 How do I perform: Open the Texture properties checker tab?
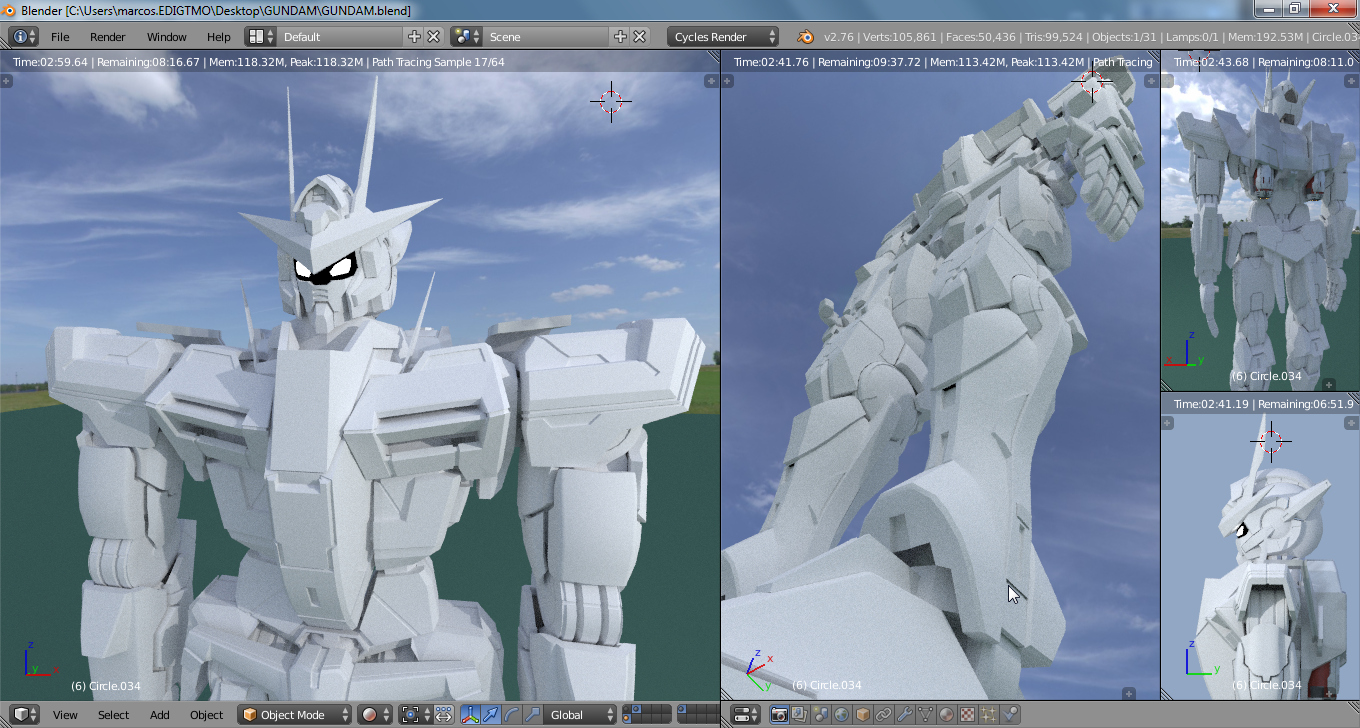tap(968, 715)
